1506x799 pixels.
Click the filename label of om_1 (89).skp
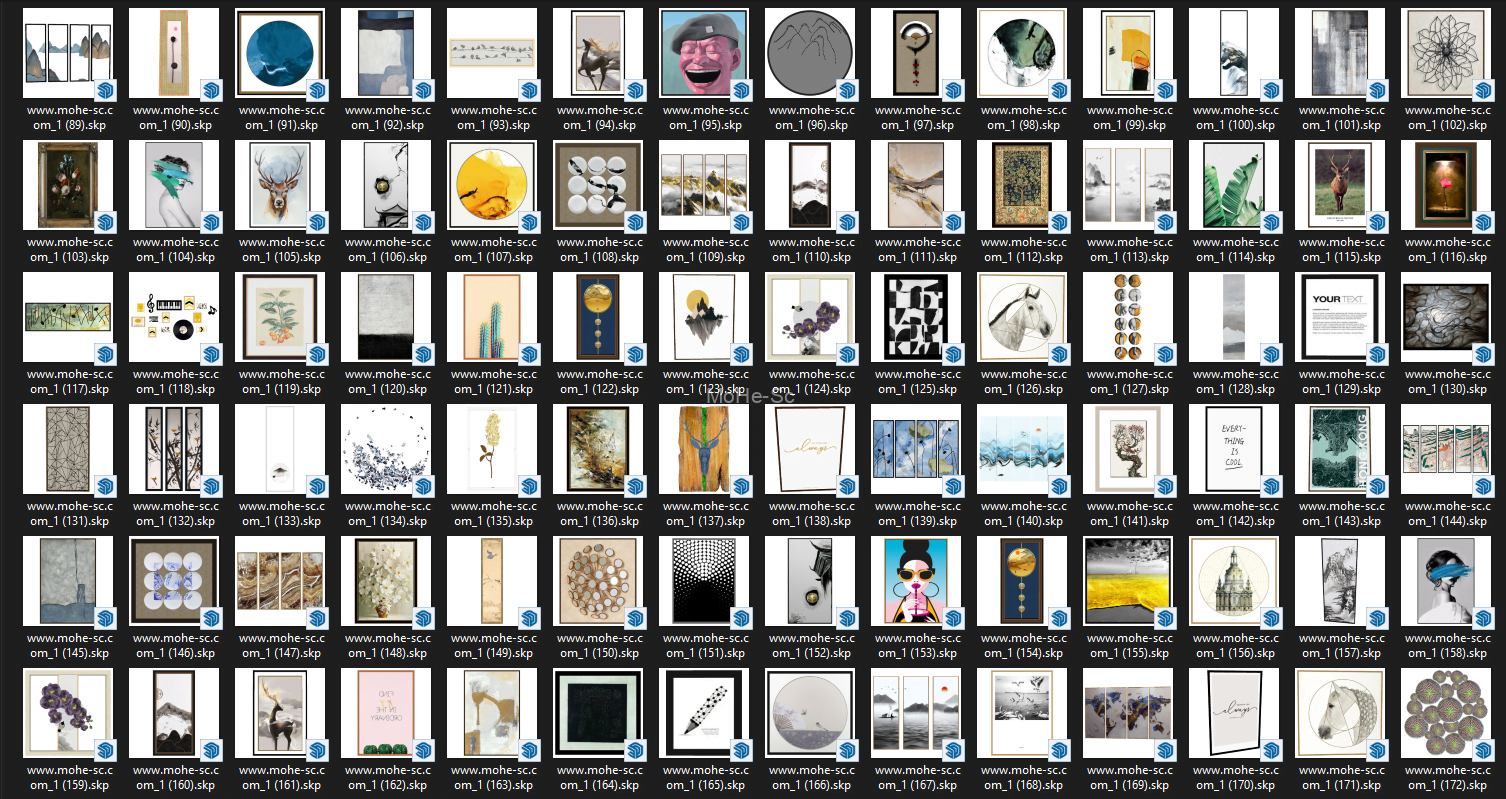pyautogui.click(x=69, y=118)
